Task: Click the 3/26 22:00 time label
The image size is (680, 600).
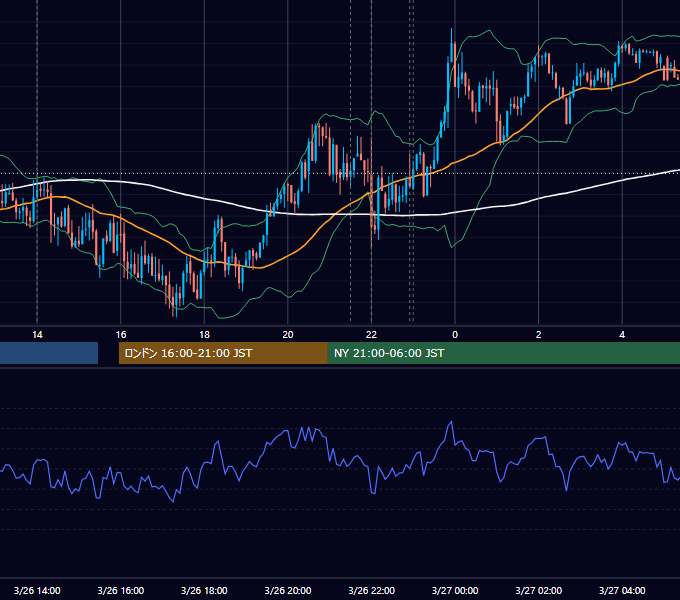Action: click(x=372, y=590)
